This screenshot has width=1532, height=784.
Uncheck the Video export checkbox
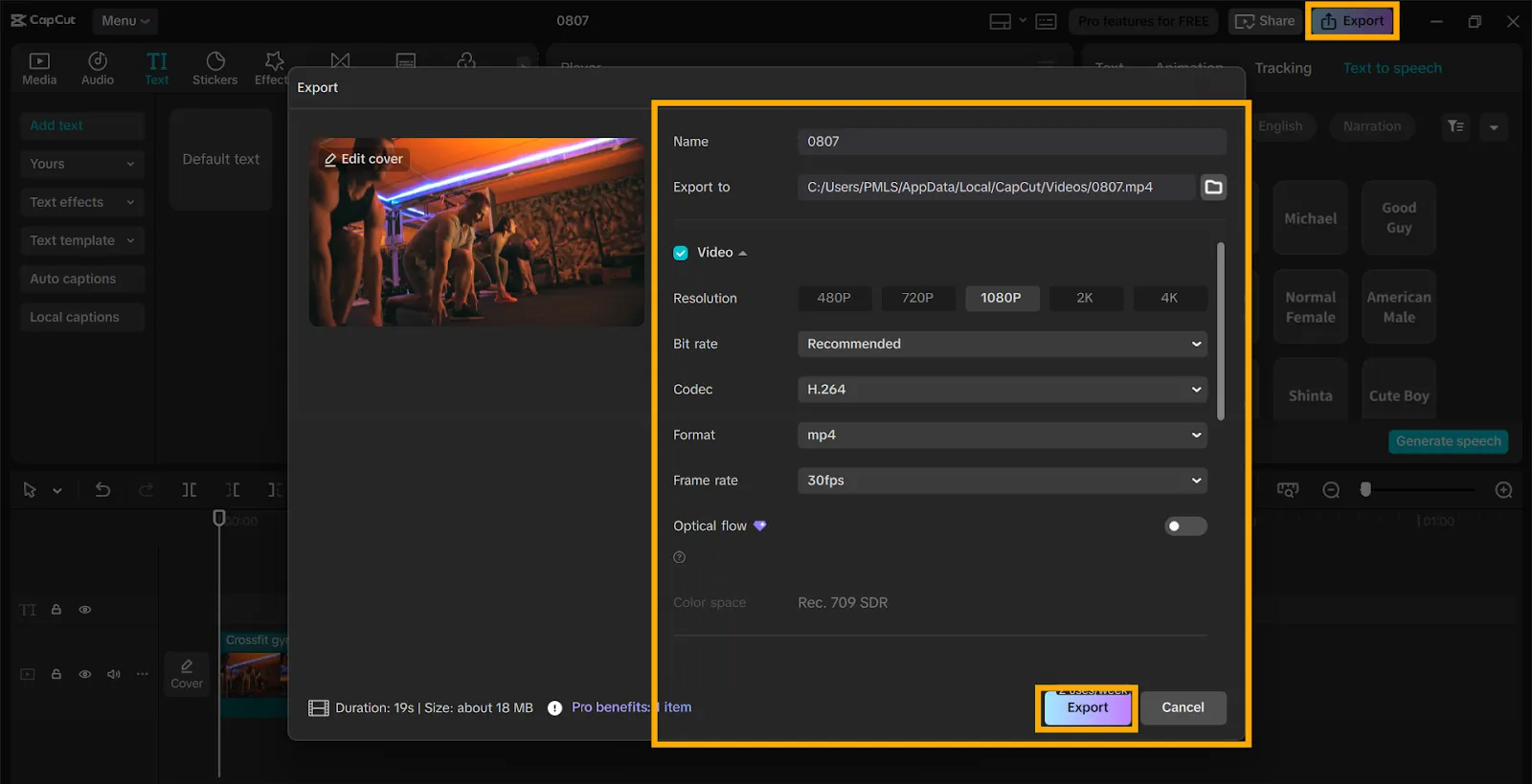pos(681,253)
